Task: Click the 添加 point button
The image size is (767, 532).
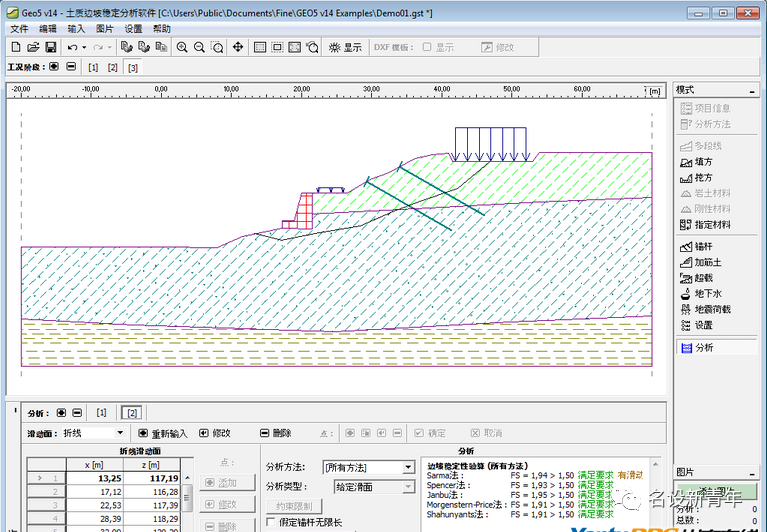Action: click(x=227, y=483)
